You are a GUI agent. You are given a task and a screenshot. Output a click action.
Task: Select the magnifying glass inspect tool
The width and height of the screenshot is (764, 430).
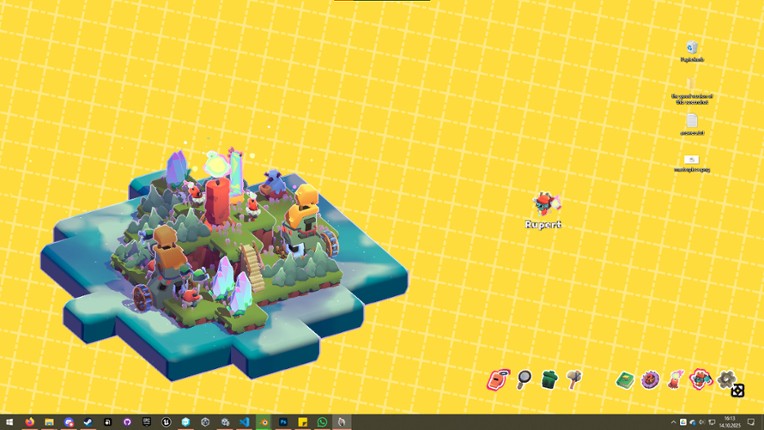pos(524,379)
